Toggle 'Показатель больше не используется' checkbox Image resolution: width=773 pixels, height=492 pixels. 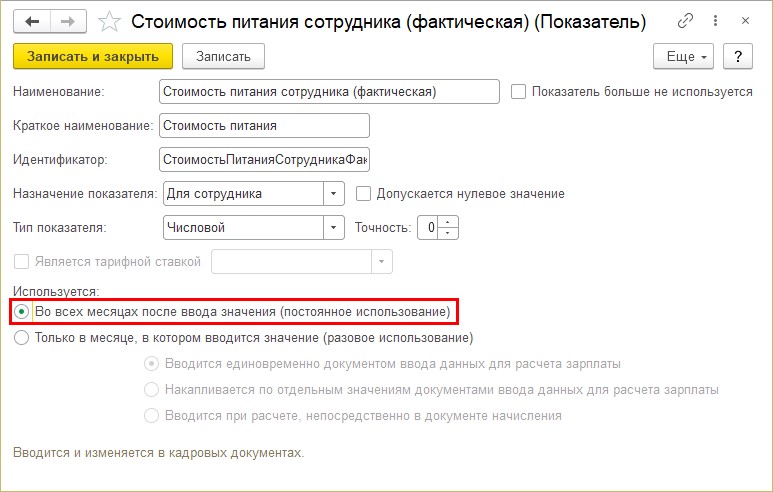(518, 92)
